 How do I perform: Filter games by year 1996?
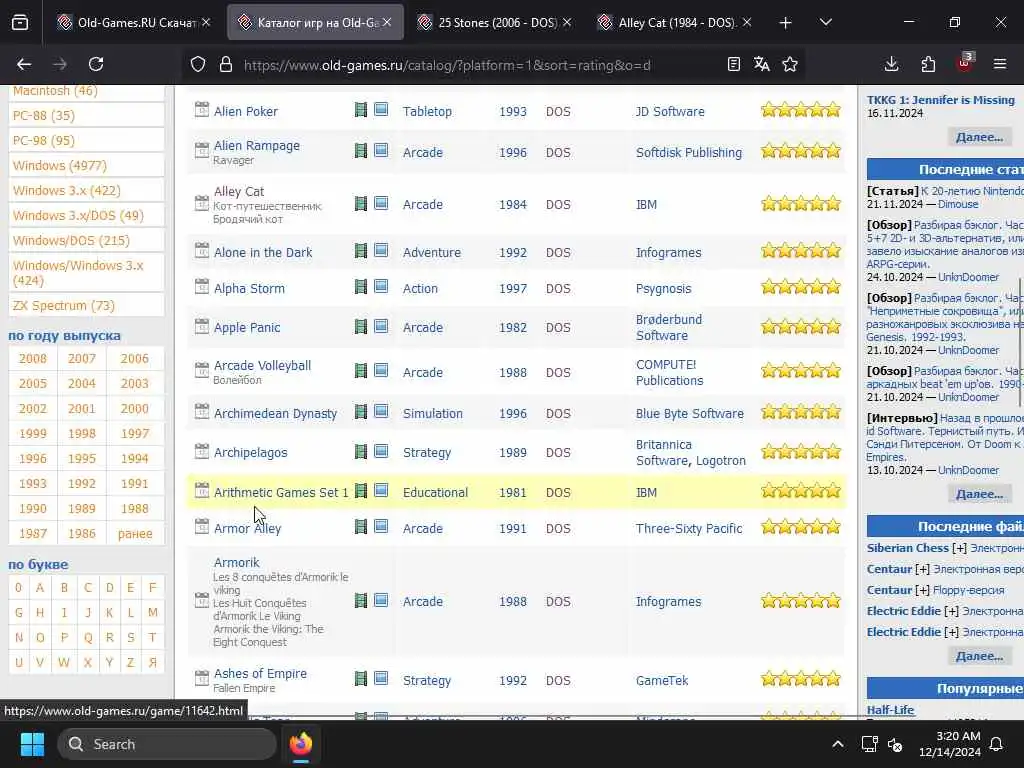33,458
